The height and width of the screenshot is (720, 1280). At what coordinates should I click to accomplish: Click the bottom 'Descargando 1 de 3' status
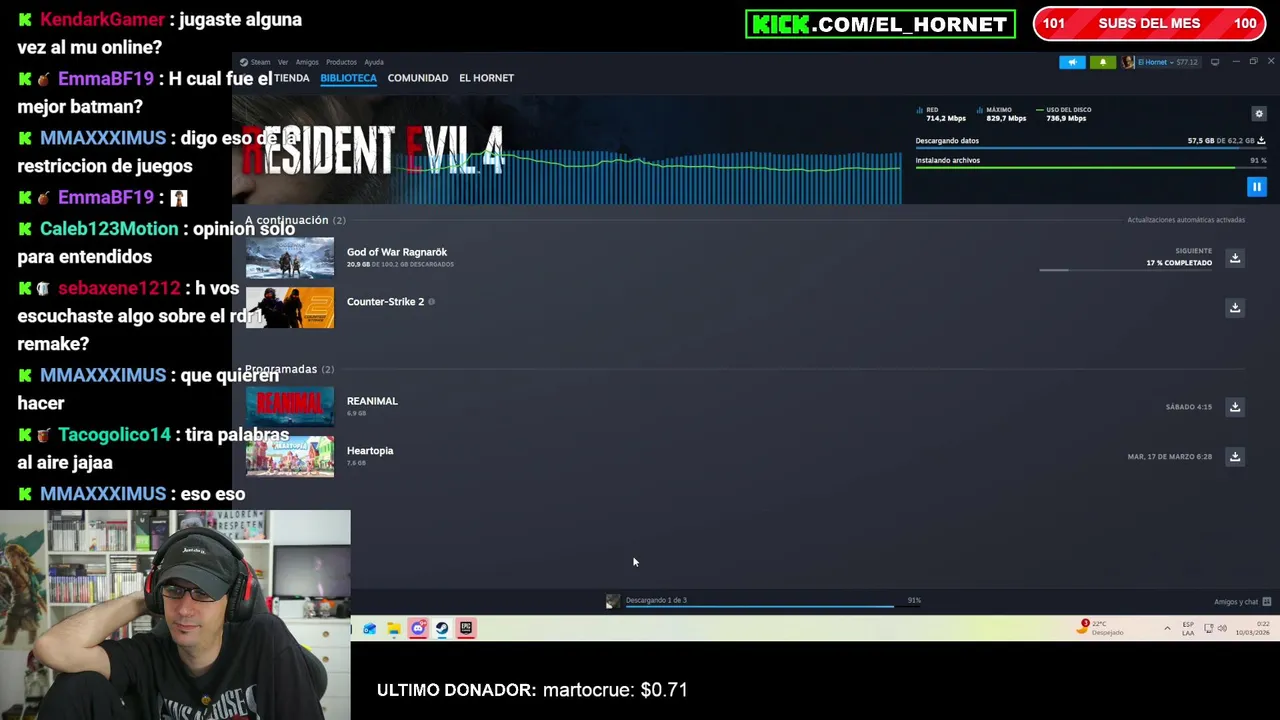[x=656, y=600]
